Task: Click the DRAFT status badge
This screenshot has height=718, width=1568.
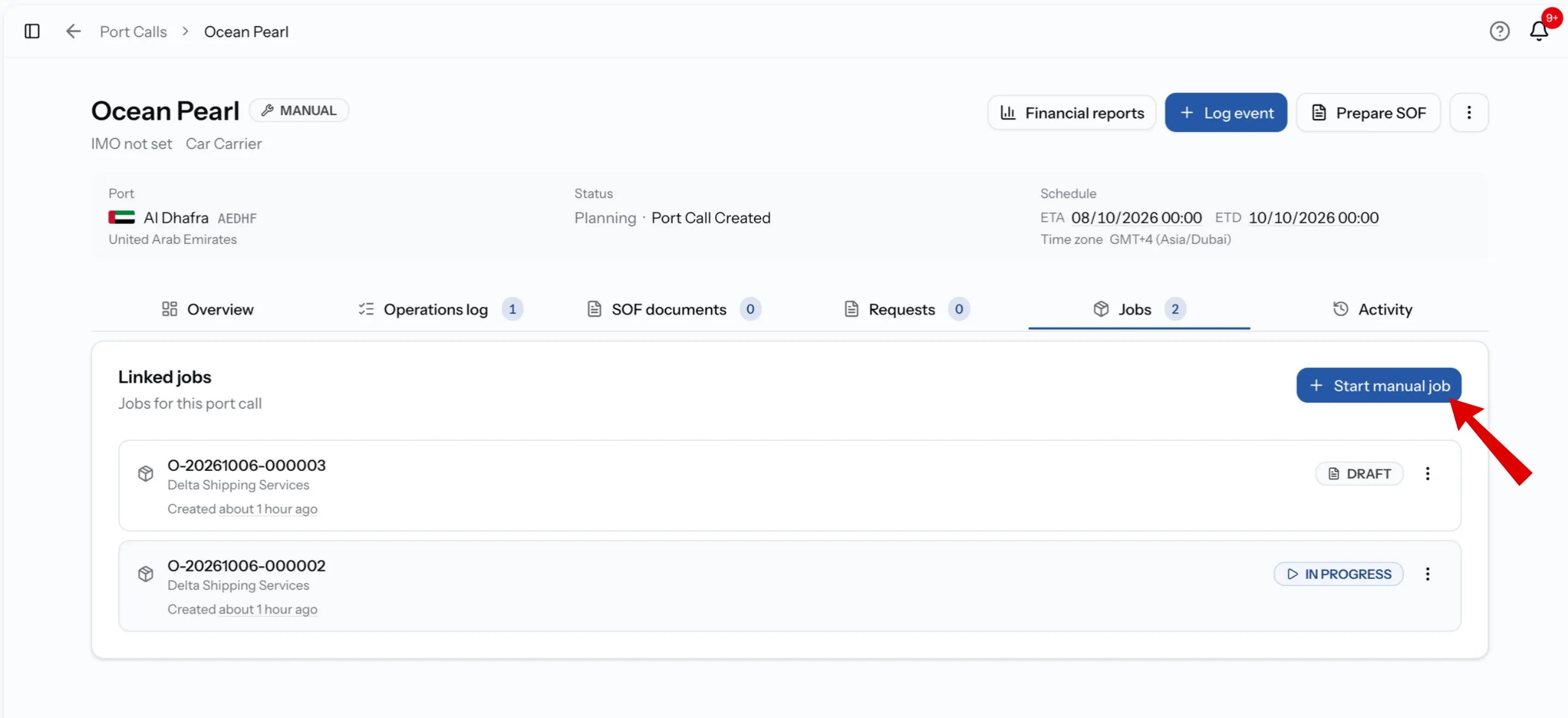Action: [1359, 474]
